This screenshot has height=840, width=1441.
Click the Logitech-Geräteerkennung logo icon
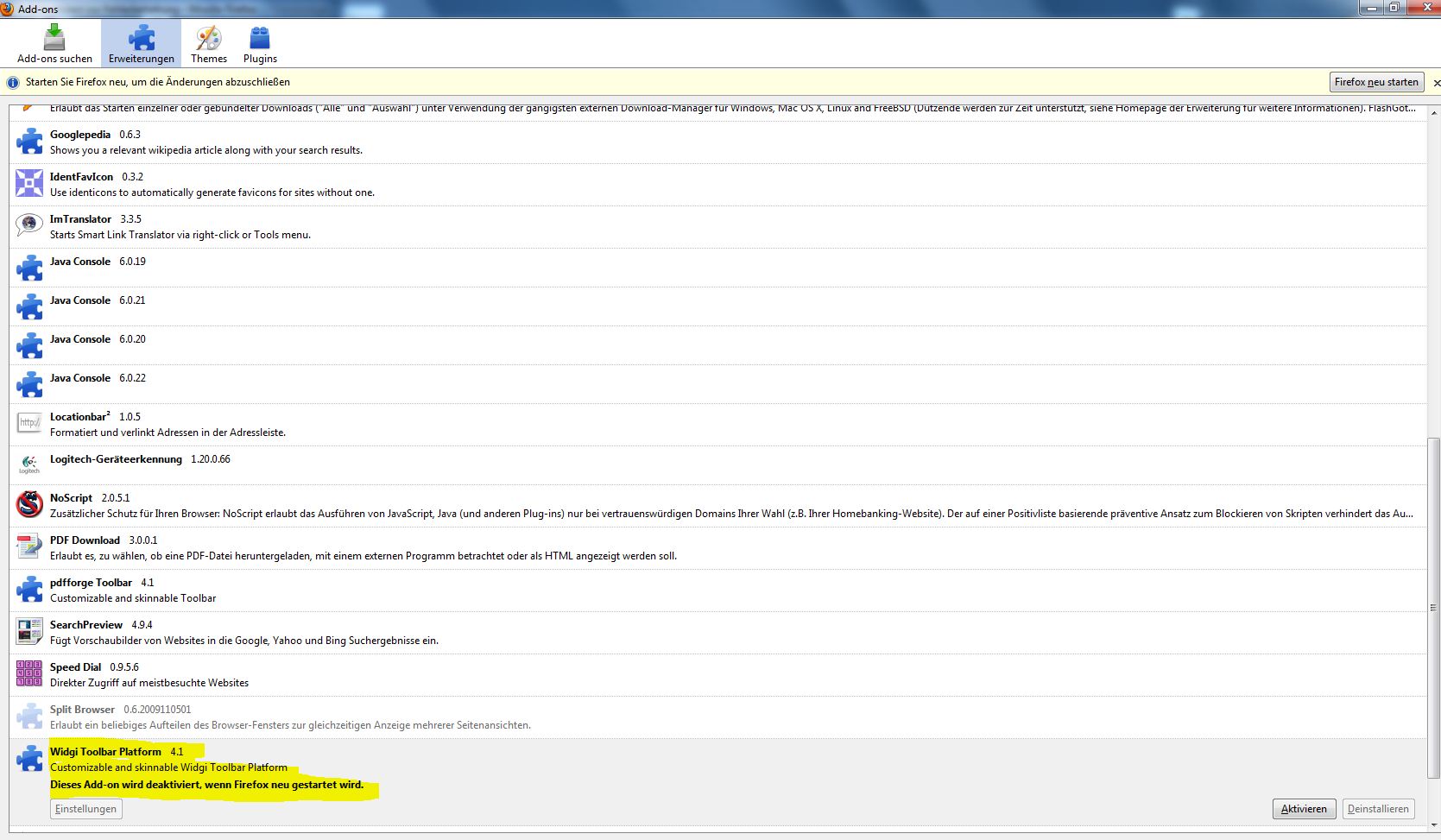pyautogui.click(x=29, y=465)
